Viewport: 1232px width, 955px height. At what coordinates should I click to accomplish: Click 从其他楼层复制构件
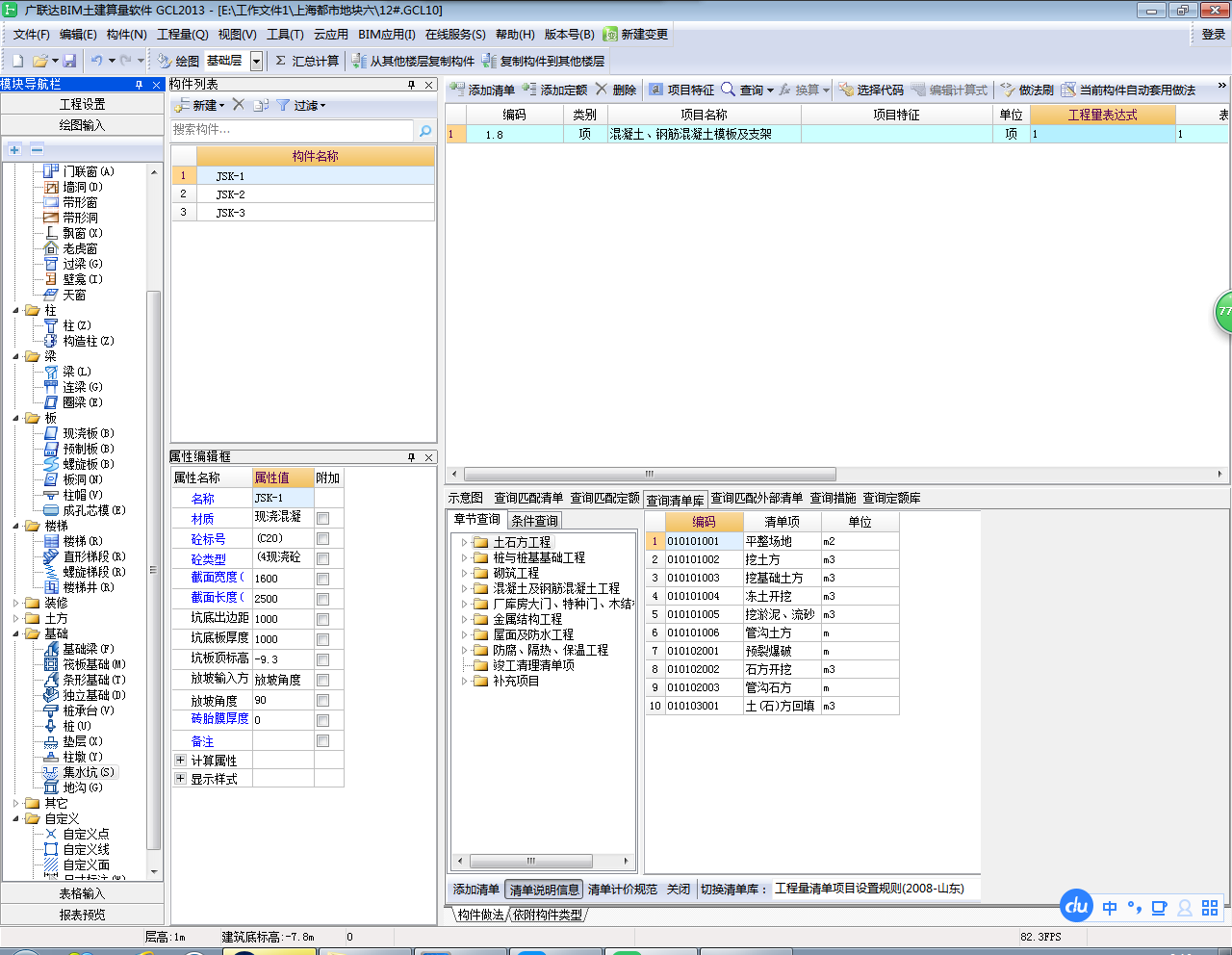[413, 61]
